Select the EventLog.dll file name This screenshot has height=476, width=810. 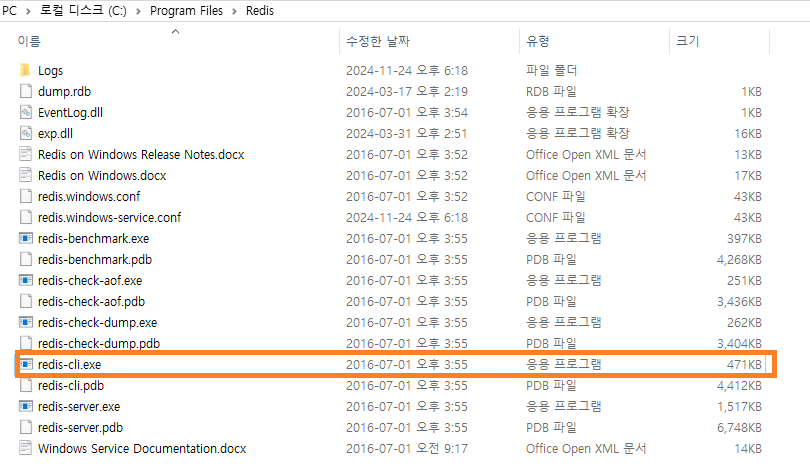click(70, 113)
